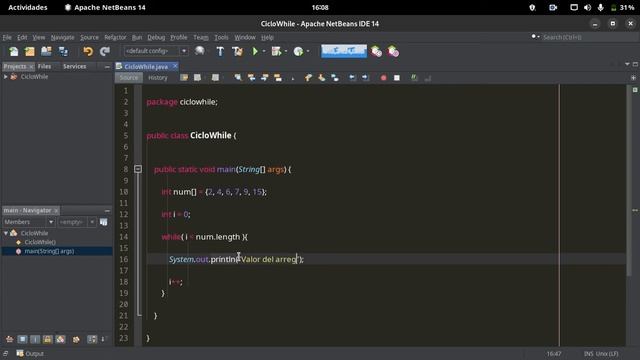Toggle Highlight Search in the editor toolbar
This screenshot has height=360, width=640.
pyautogui.click(x=278, y=78)
